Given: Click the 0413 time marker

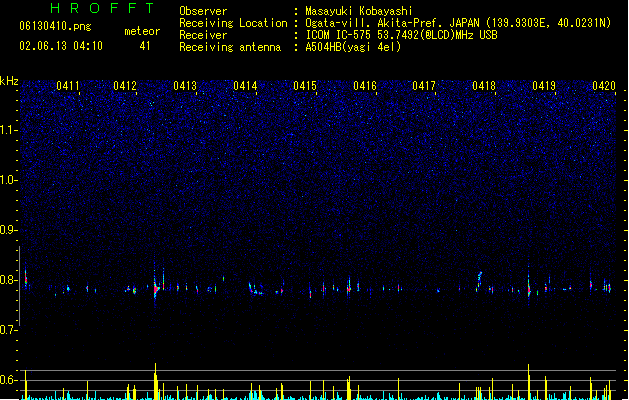Looking at the screenshot, I should (185, 86).
